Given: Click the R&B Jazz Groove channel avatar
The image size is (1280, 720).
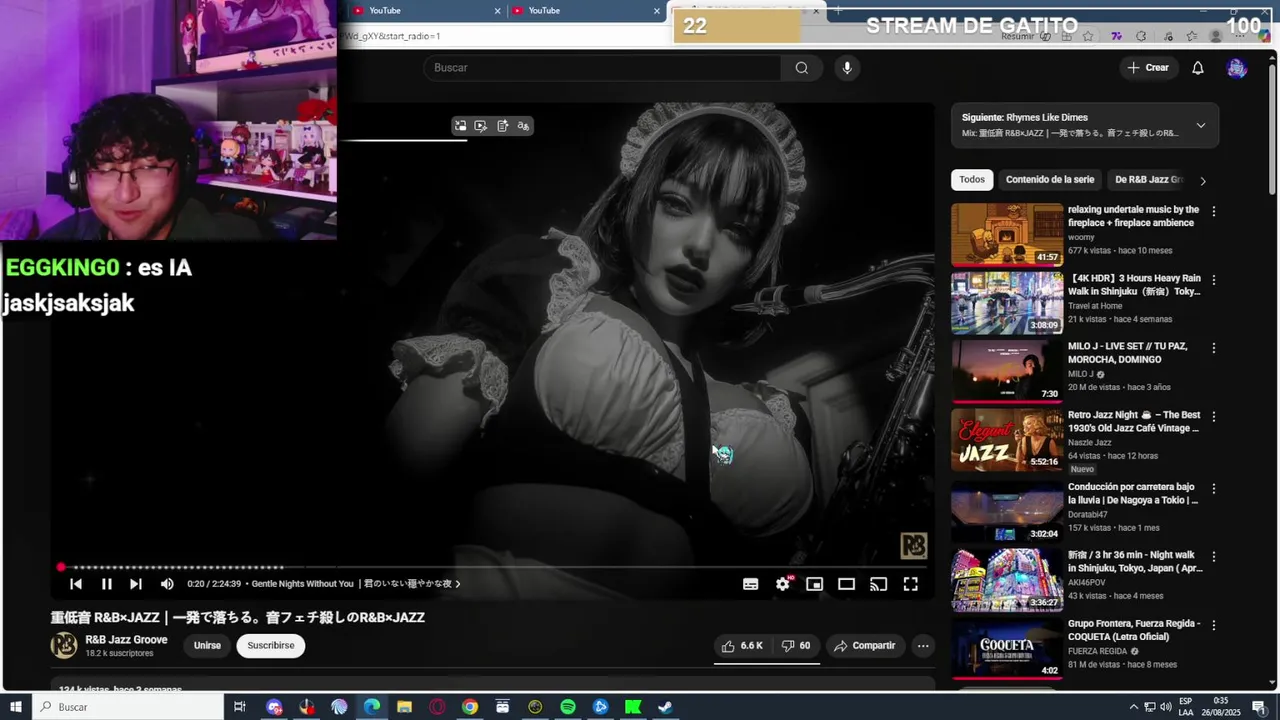Looking at the screenshot, I should pos(64,646).
